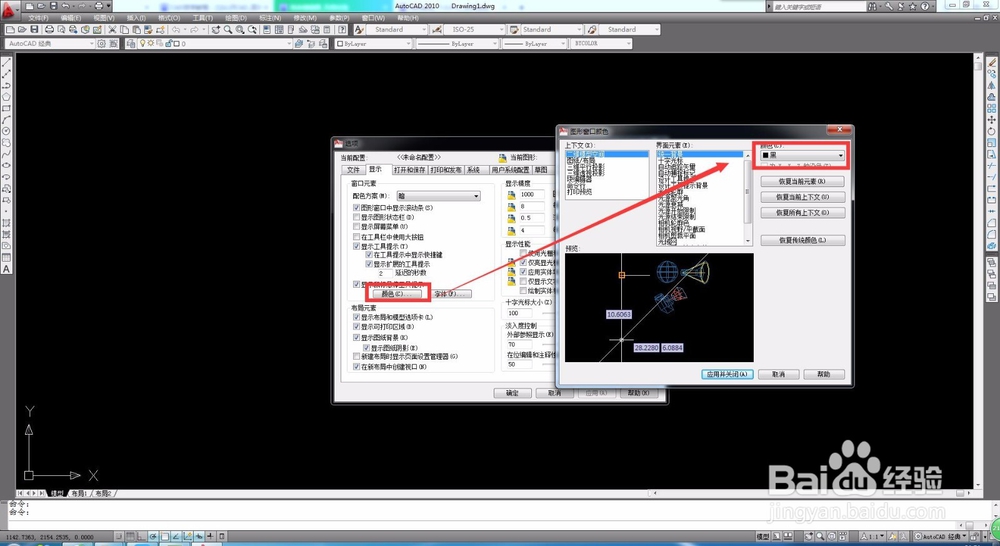Click the Undo arrow in quick access toolbar
Viewport: 1000px width, 546px height.
click(x=66, y=6)
